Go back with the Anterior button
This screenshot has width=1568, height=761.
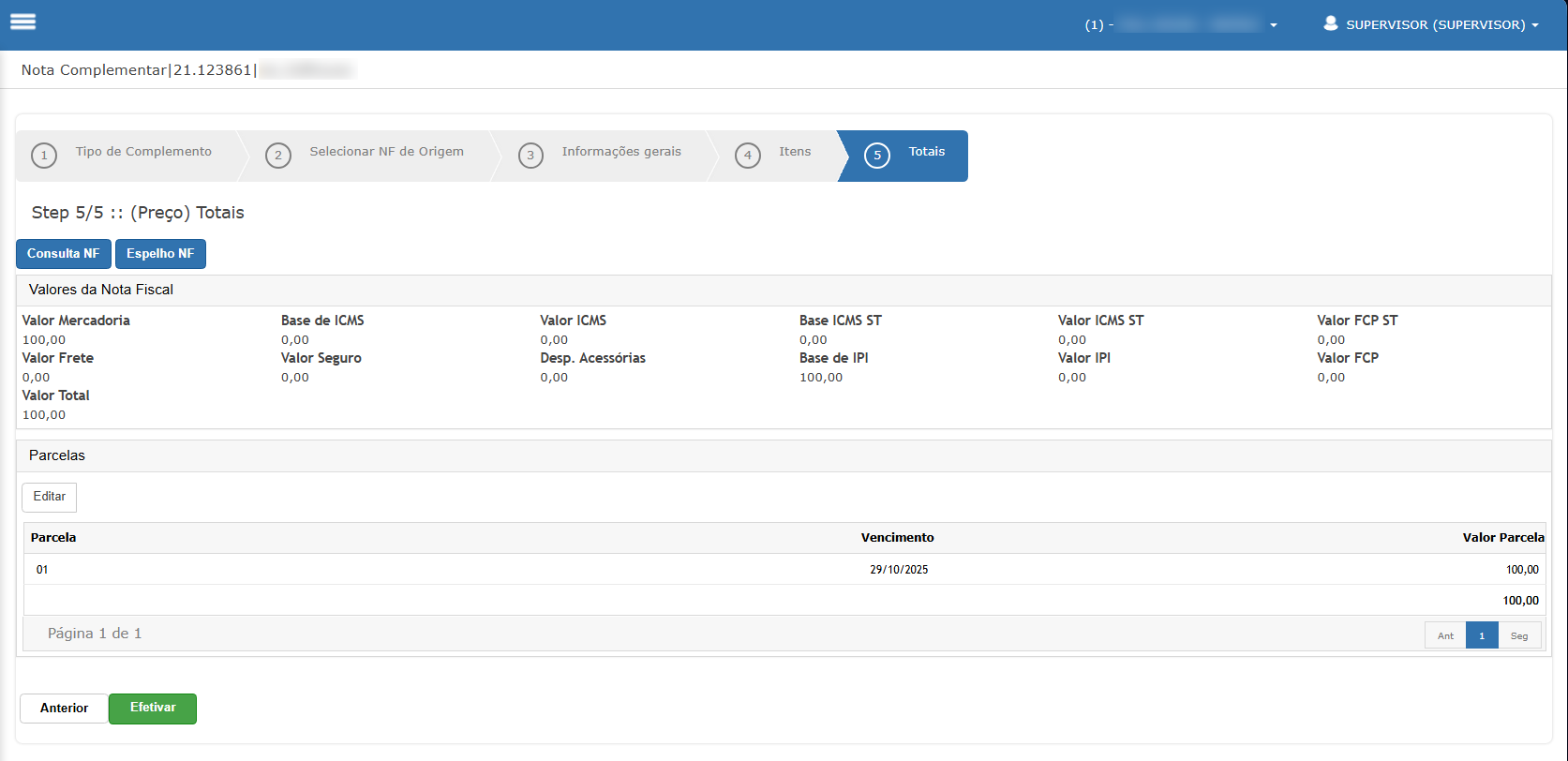[64, 709]
